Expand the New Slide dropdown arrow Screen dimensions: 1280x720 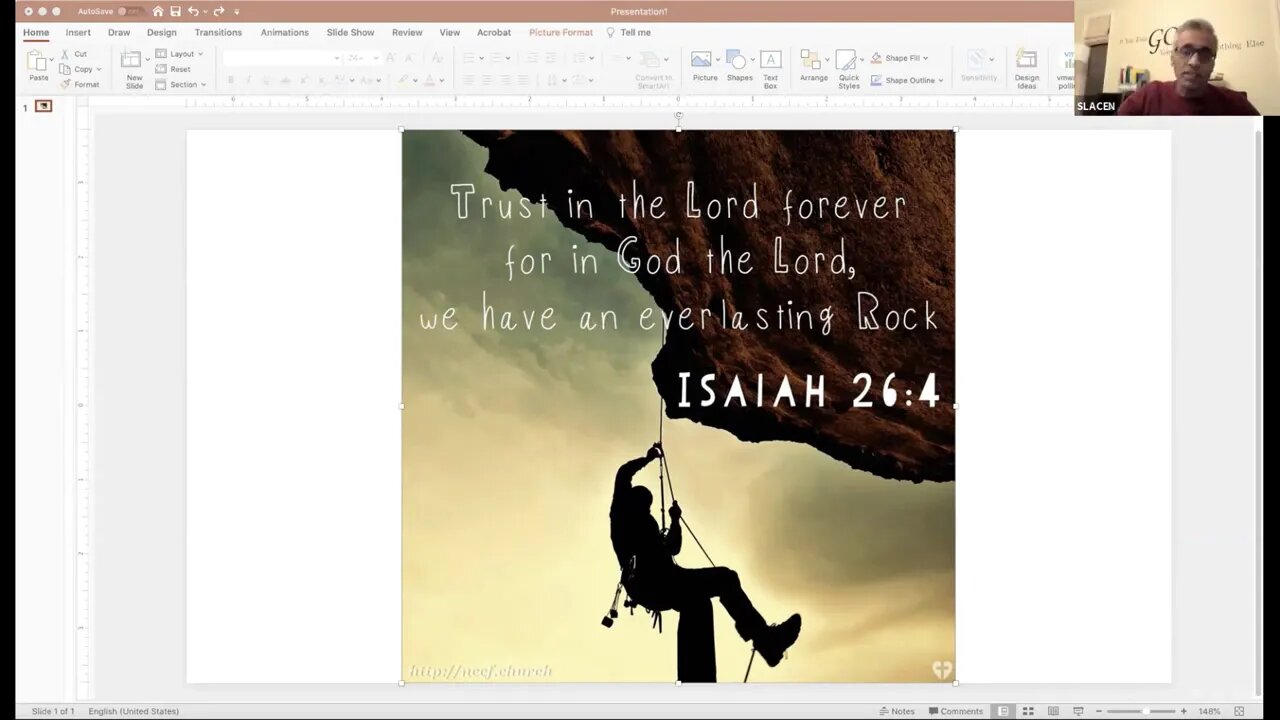click(x=148, y=60)
